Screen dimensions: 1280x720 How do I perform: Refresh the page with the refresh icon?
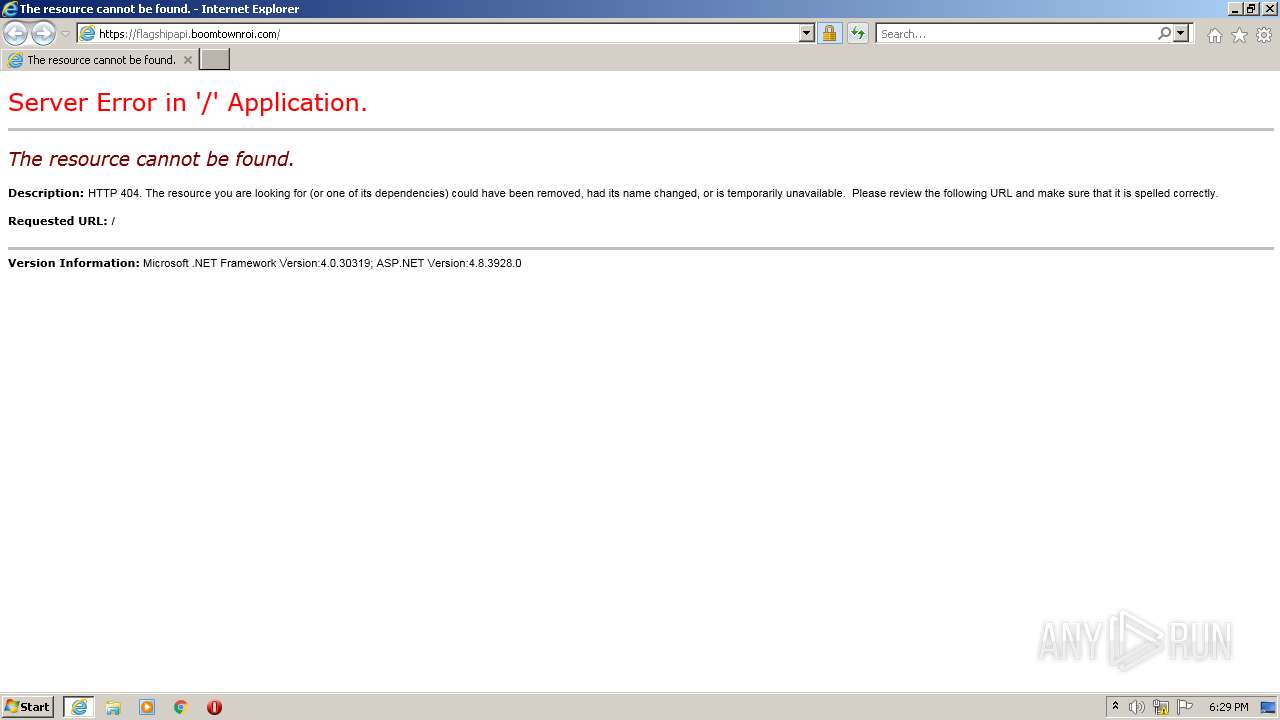858,34
